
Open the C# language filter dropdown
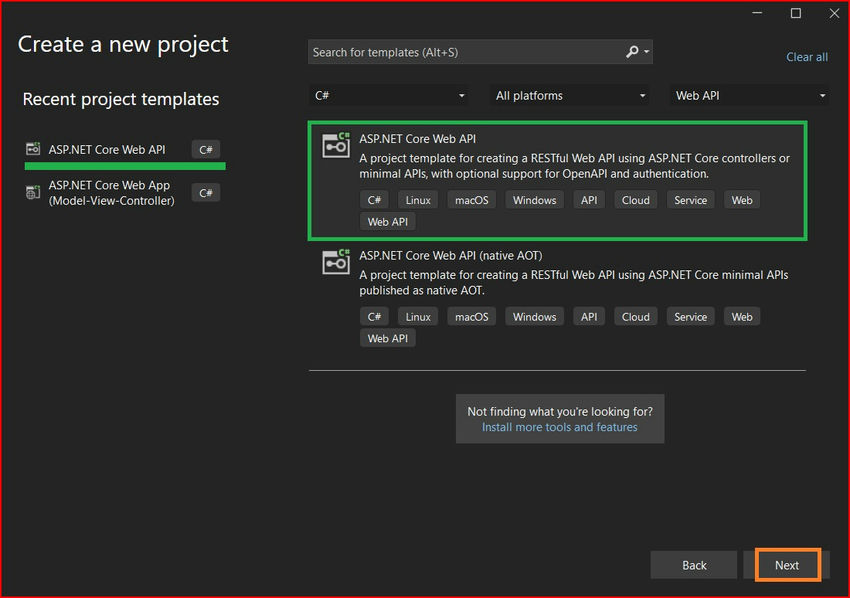pyautogui.click(x=390, y=96)
